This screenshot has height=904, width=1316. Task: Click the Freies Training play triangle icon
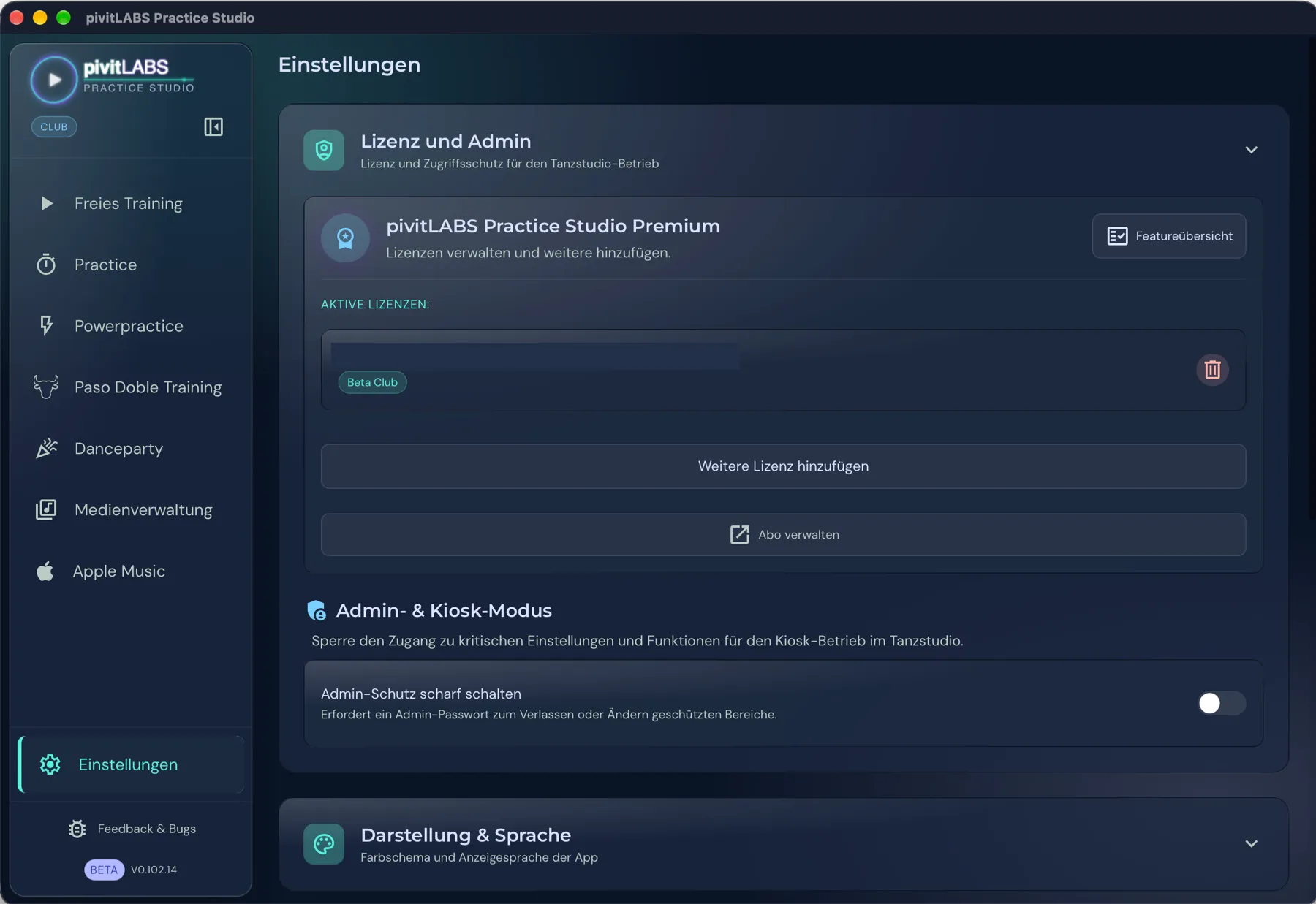[46, 203]
